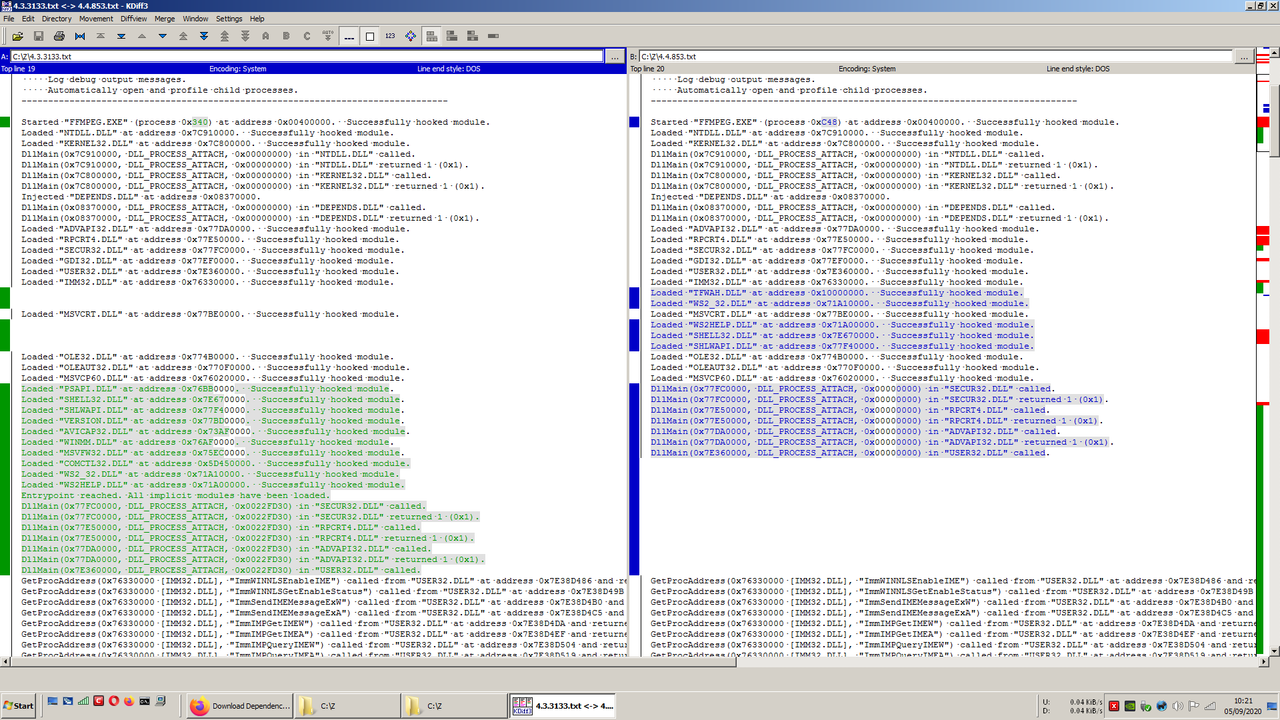
Task: Open the Settings menu
Action: pos(229,18)
